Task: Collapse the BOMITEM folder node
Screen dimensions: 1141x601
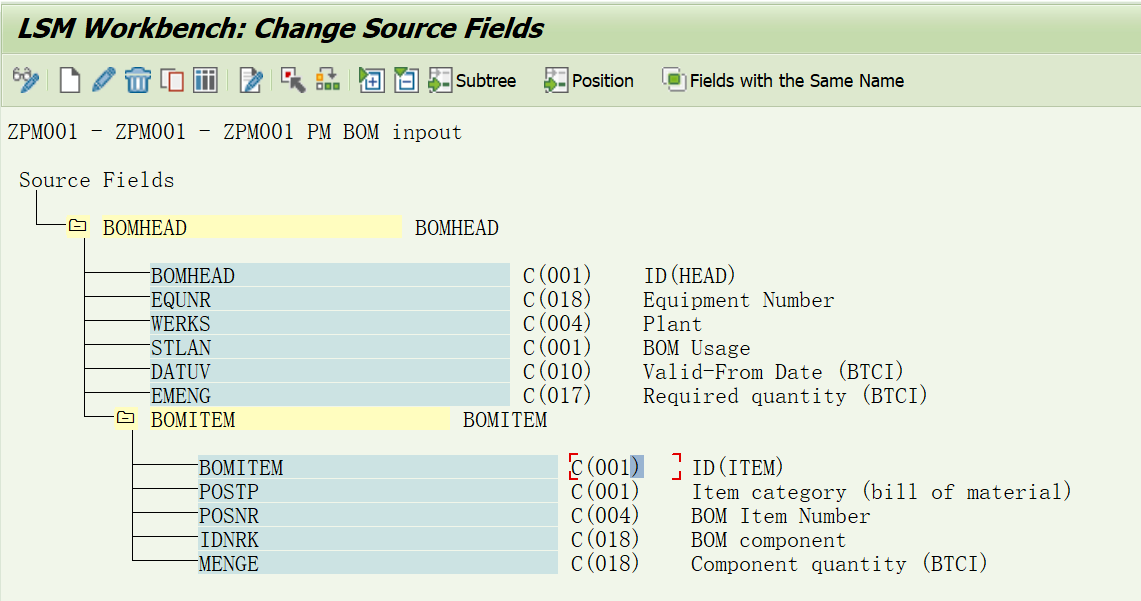Action: coord(124,419)
